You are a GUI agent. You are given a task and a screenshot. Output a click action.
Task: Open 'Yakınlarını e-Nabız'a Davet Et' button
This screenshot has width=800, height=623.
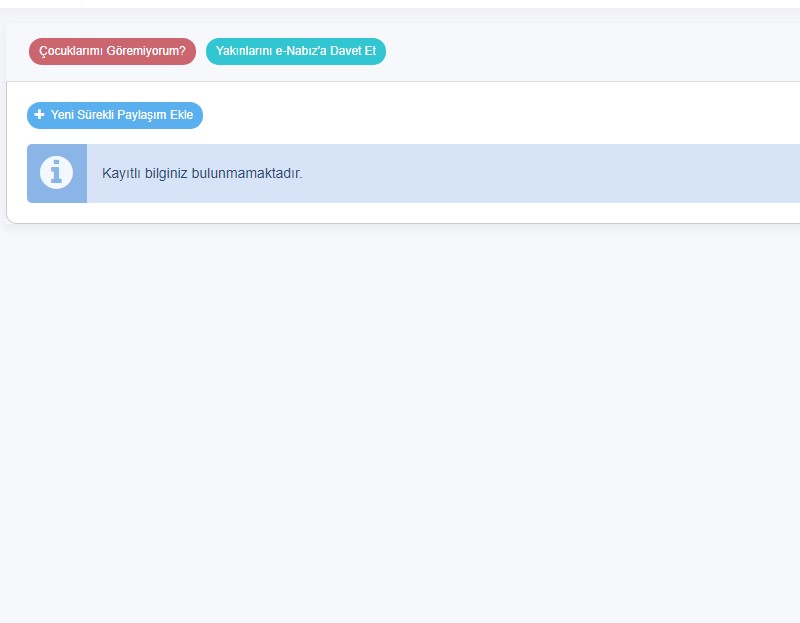click(x=296, y=52)
